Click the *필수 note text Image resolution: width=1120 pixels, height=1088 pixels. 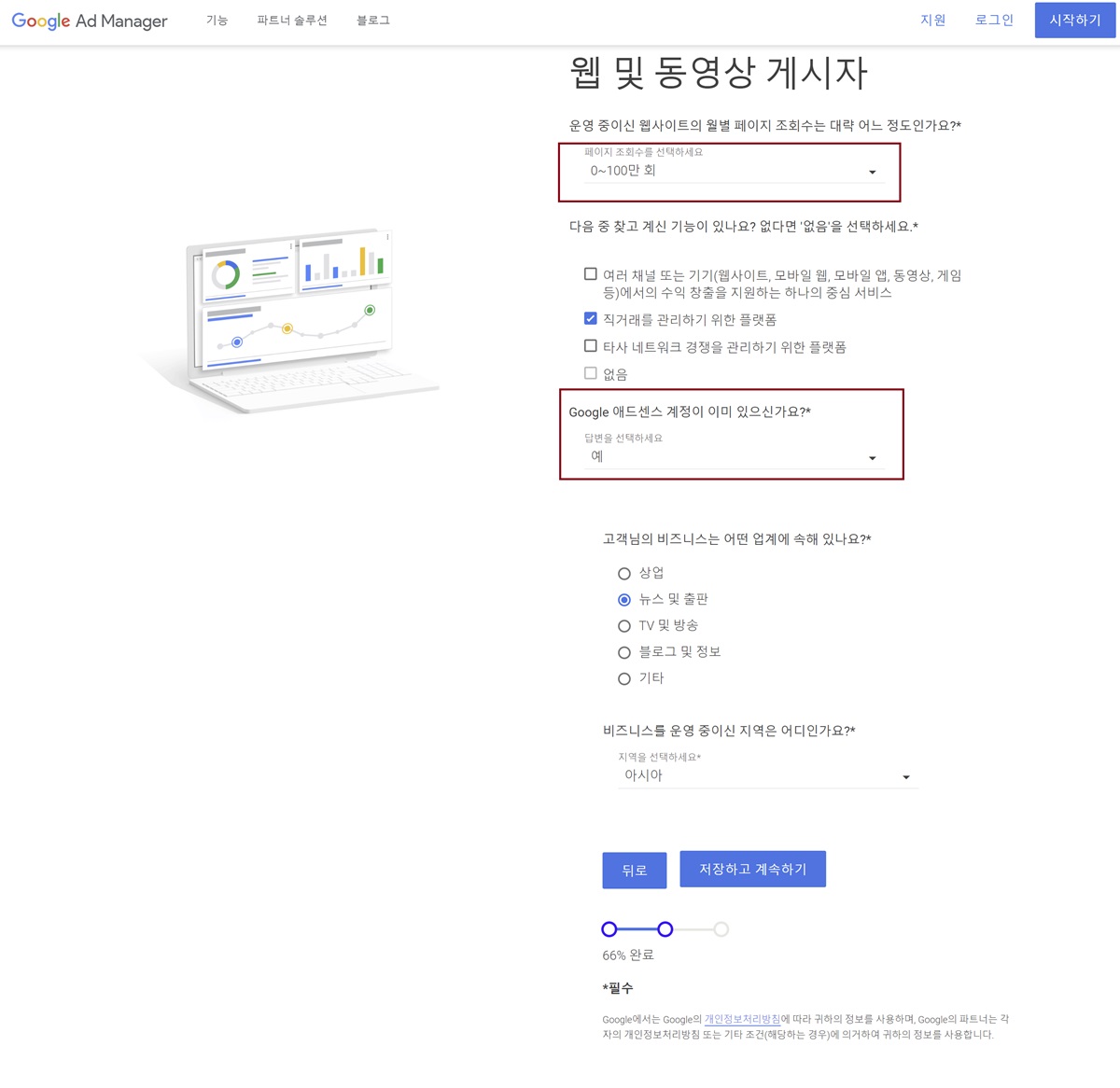[618, 988]
